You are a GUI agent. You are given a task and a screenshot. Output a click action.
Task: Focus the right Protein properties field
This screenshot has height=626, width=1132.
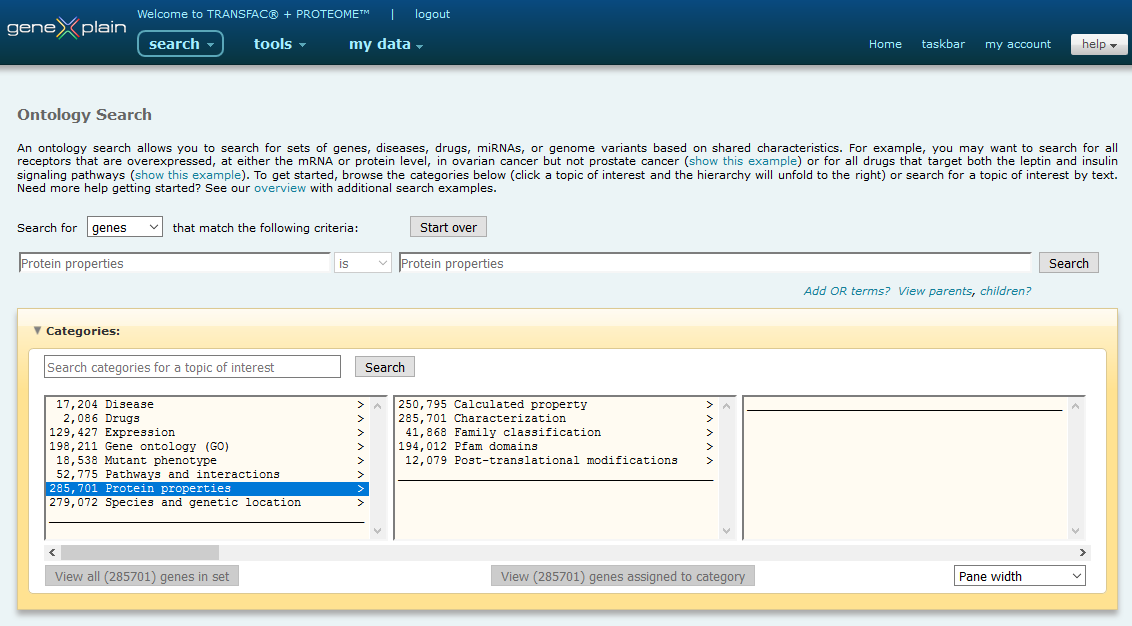[715, 263]
